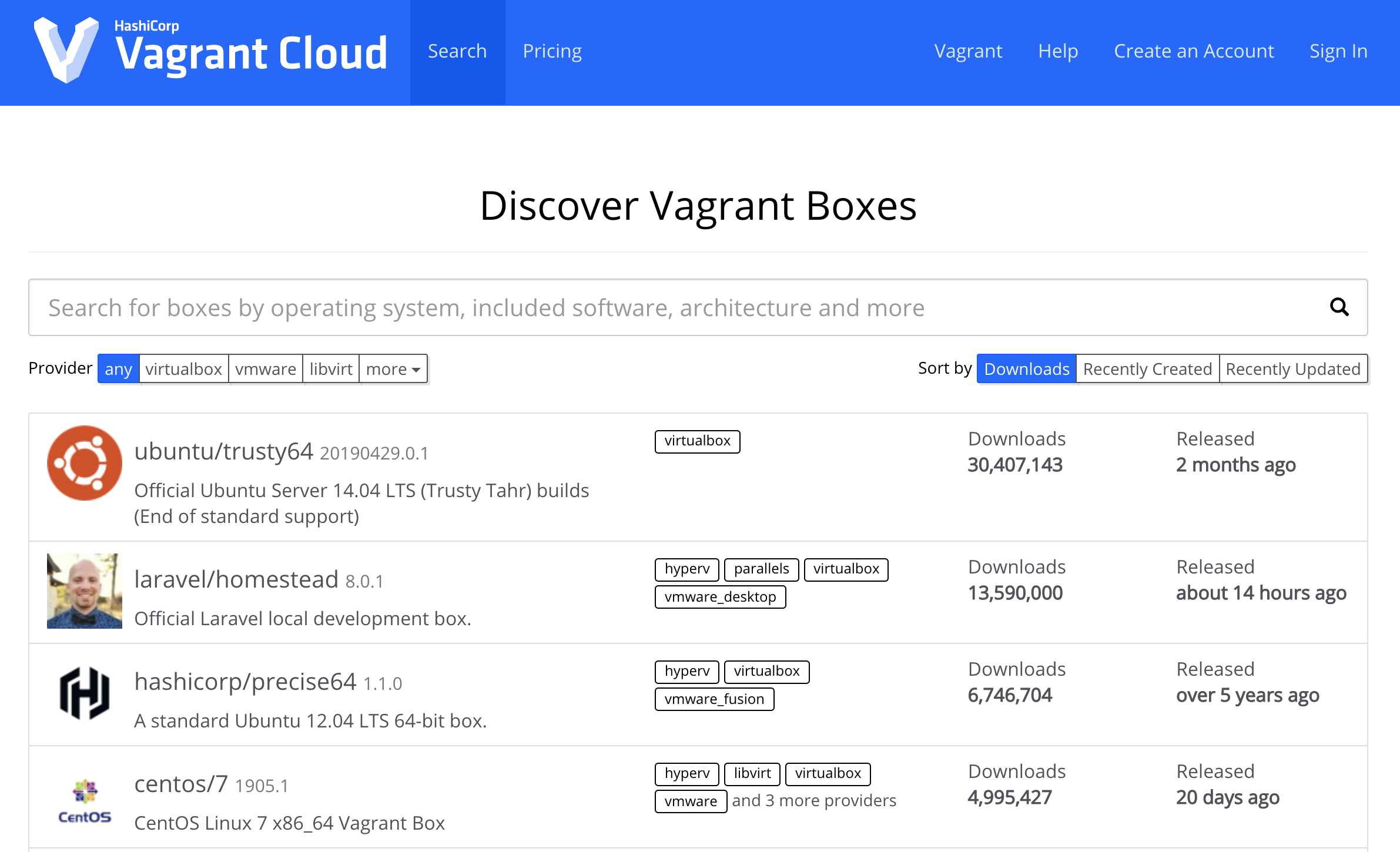The height and width of the screenshot is (852, 1400).
Task: Open the Search nav tab
Action: (457, 52)
